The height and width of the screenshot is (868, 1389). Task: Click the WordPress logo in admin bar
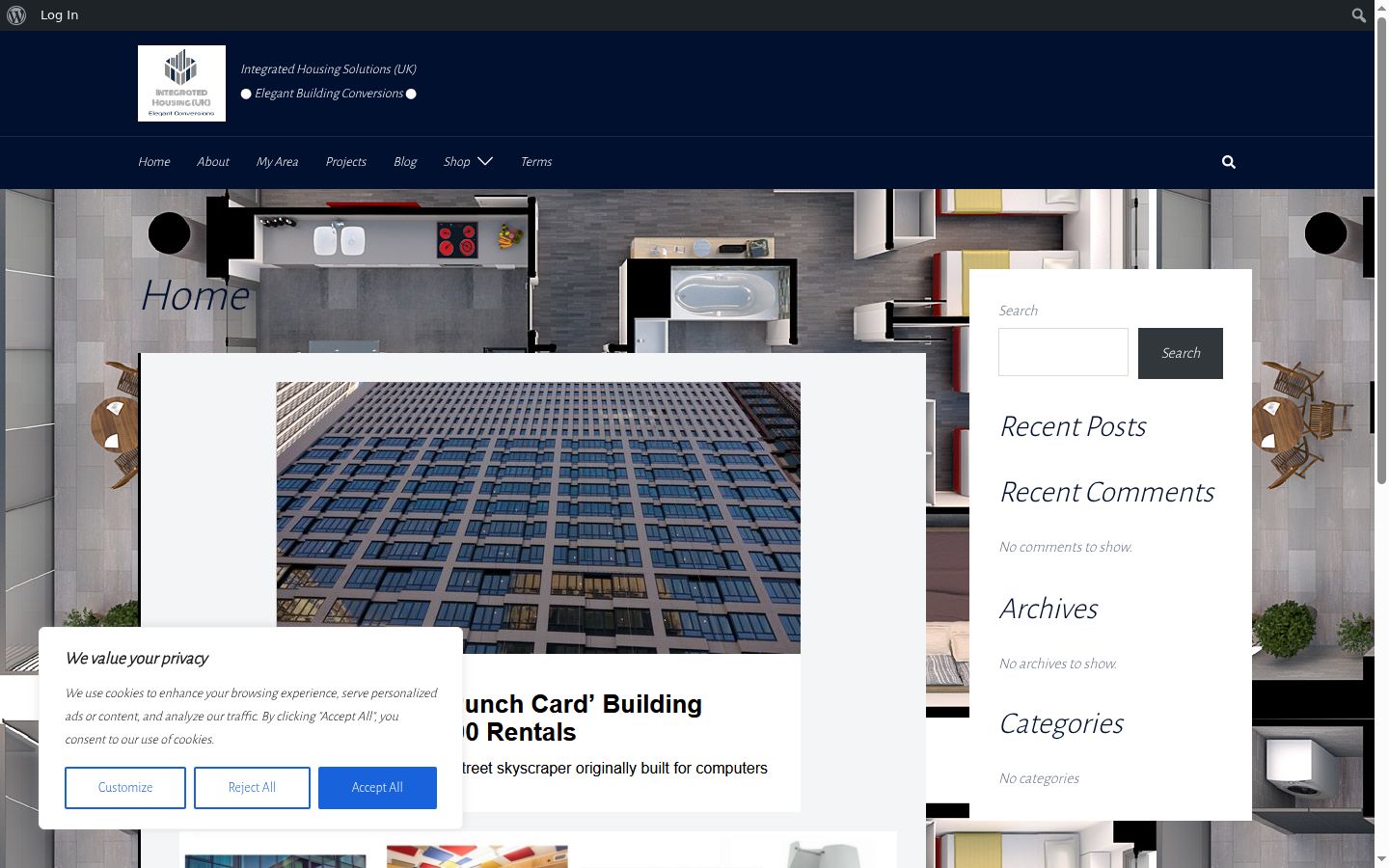pyautogui.click(x=16, y=15)
